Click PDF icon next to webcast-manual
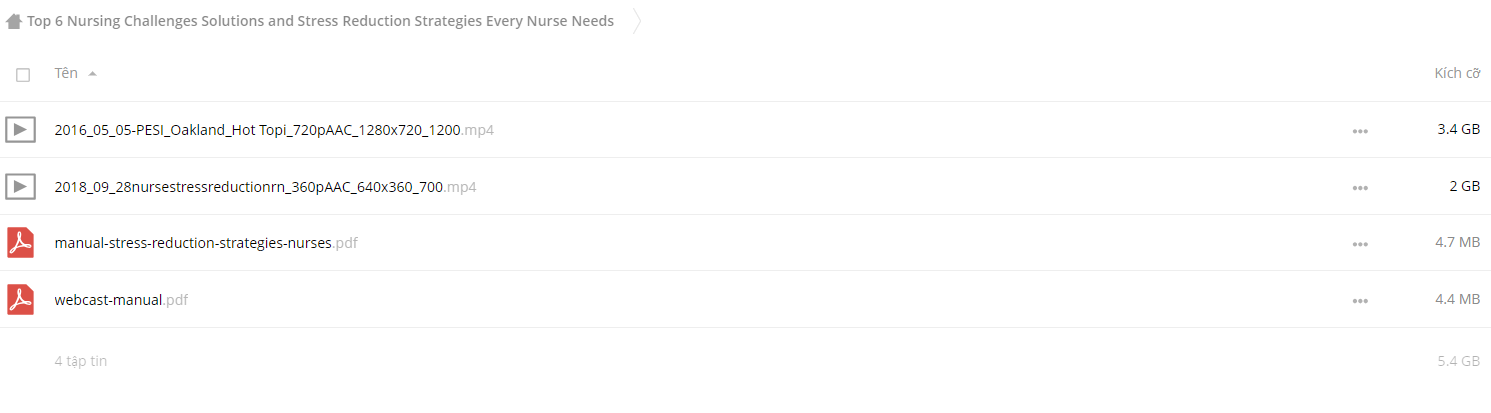Image resolution: width=1491 pixels, height=413 pixels. click(x=20, y=299)
